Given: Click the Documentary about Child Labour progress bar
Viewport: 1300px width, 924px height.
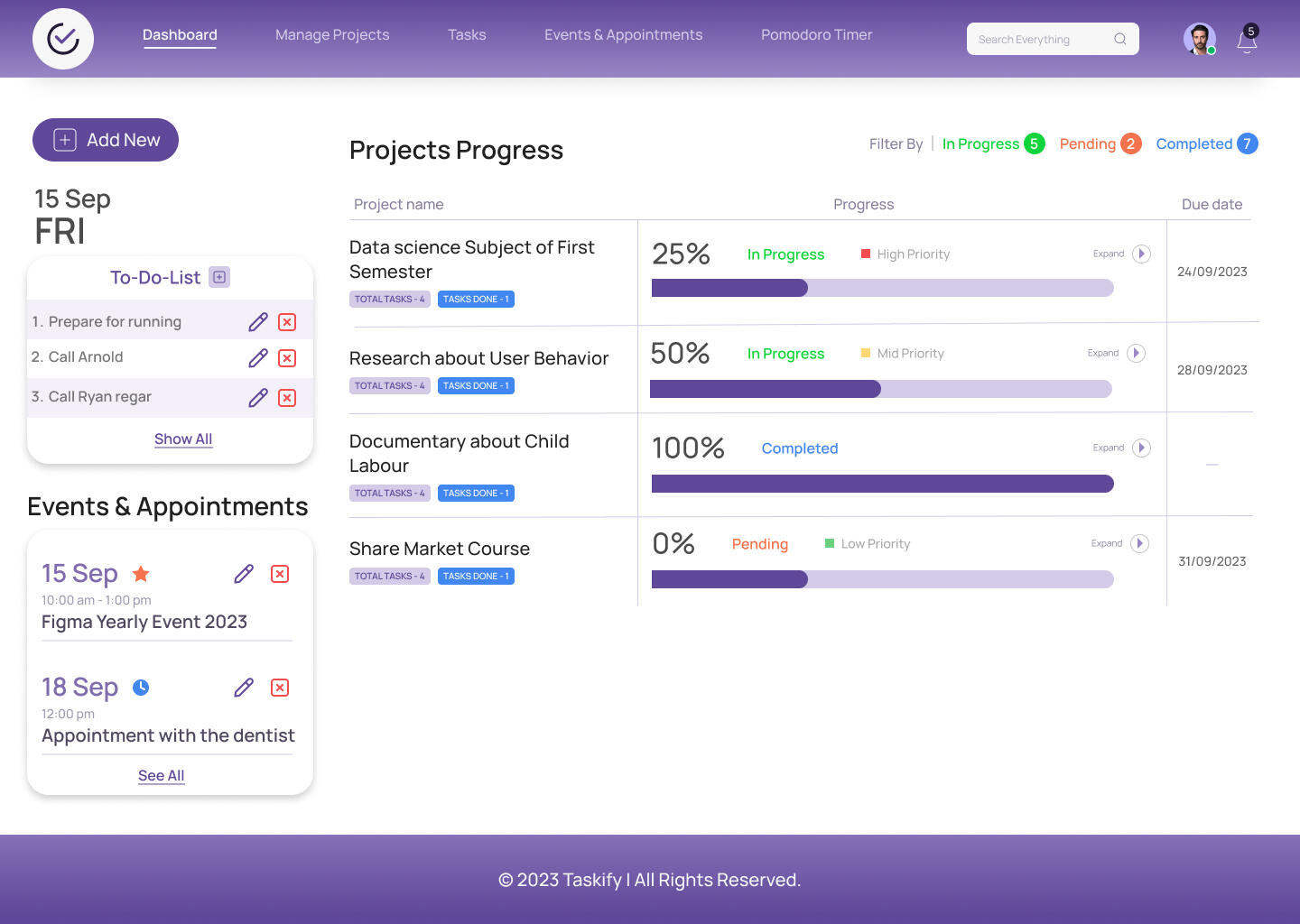Looking at the screenshot, I should 882,484.
